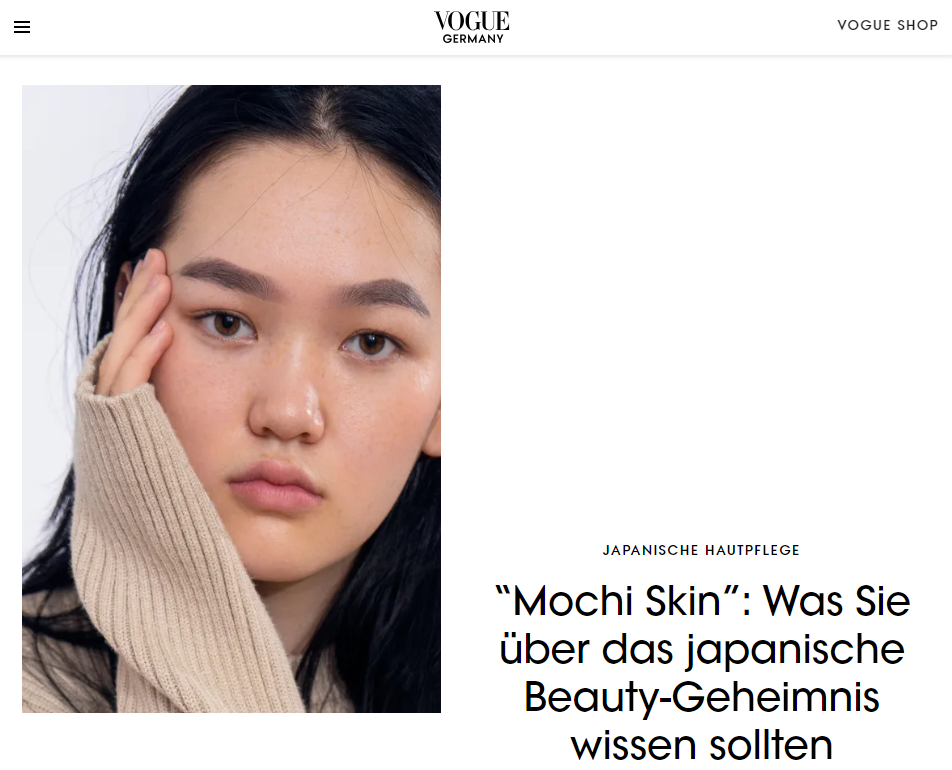Return home via the Vogue Germany masthead
The width and height of the screenshot is (952, 770).
472,27
